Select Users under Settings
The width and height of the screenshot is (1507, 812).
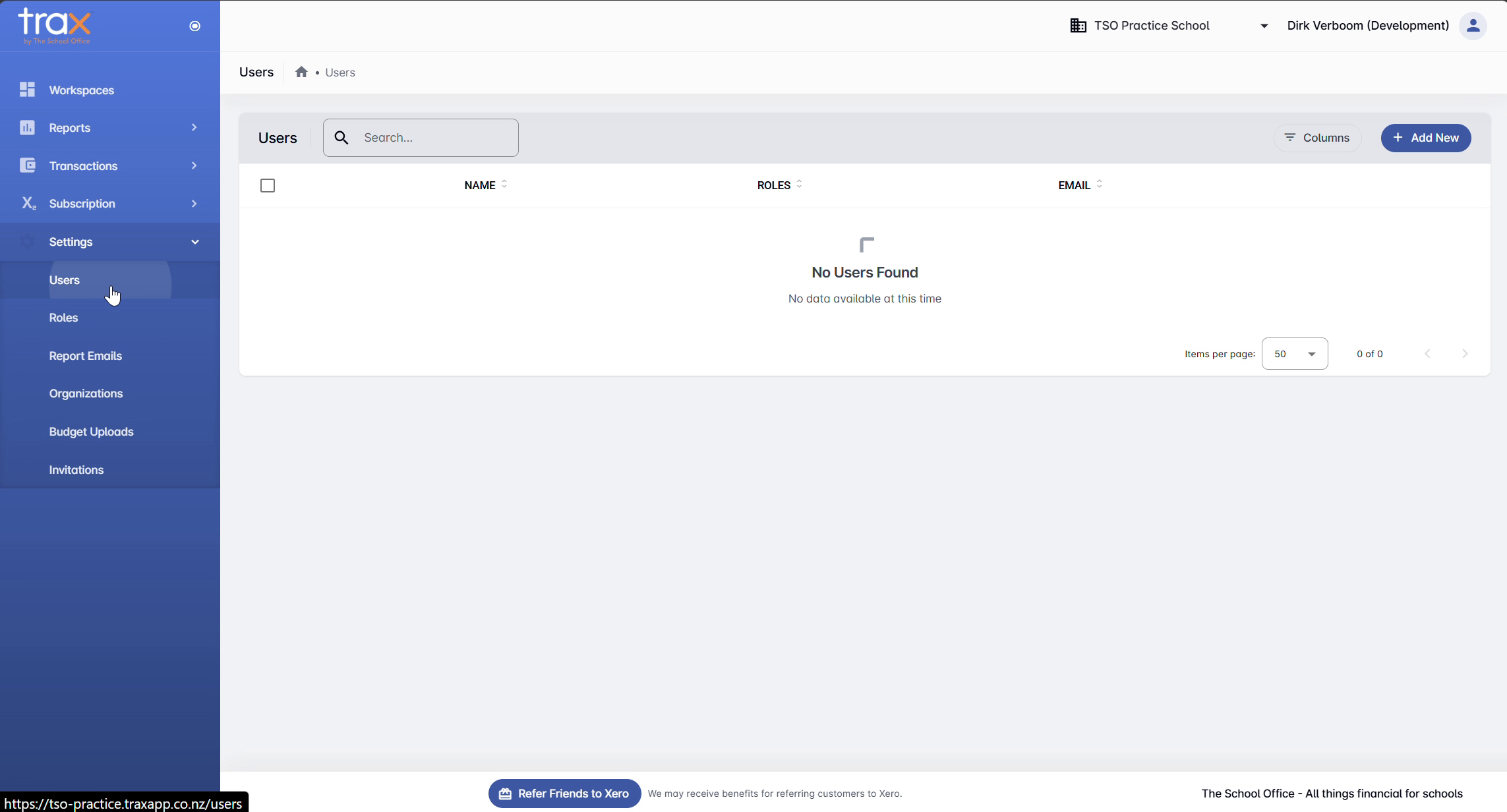[x=110, y=279]
